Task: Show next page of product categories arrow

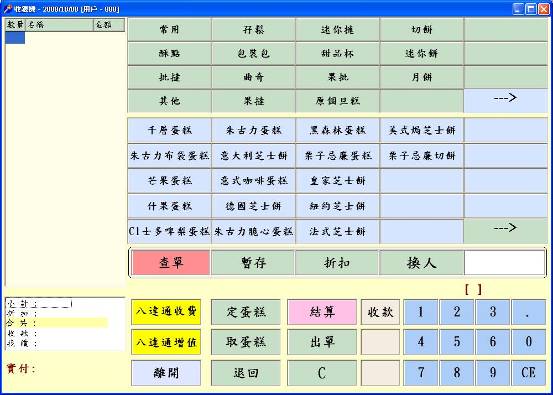Action: (505, 101)
